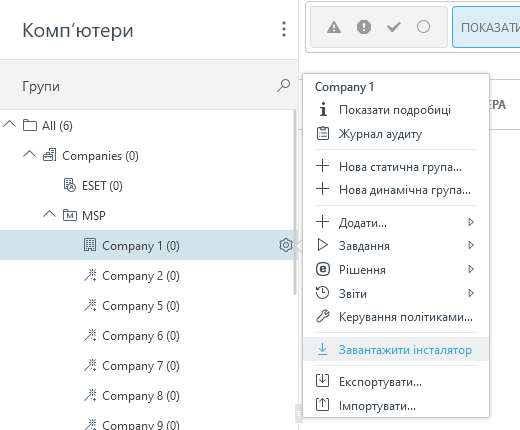Click the groups panel vertical scrollbar
This screenshot has width=520, height=430.
pos(295,202)
